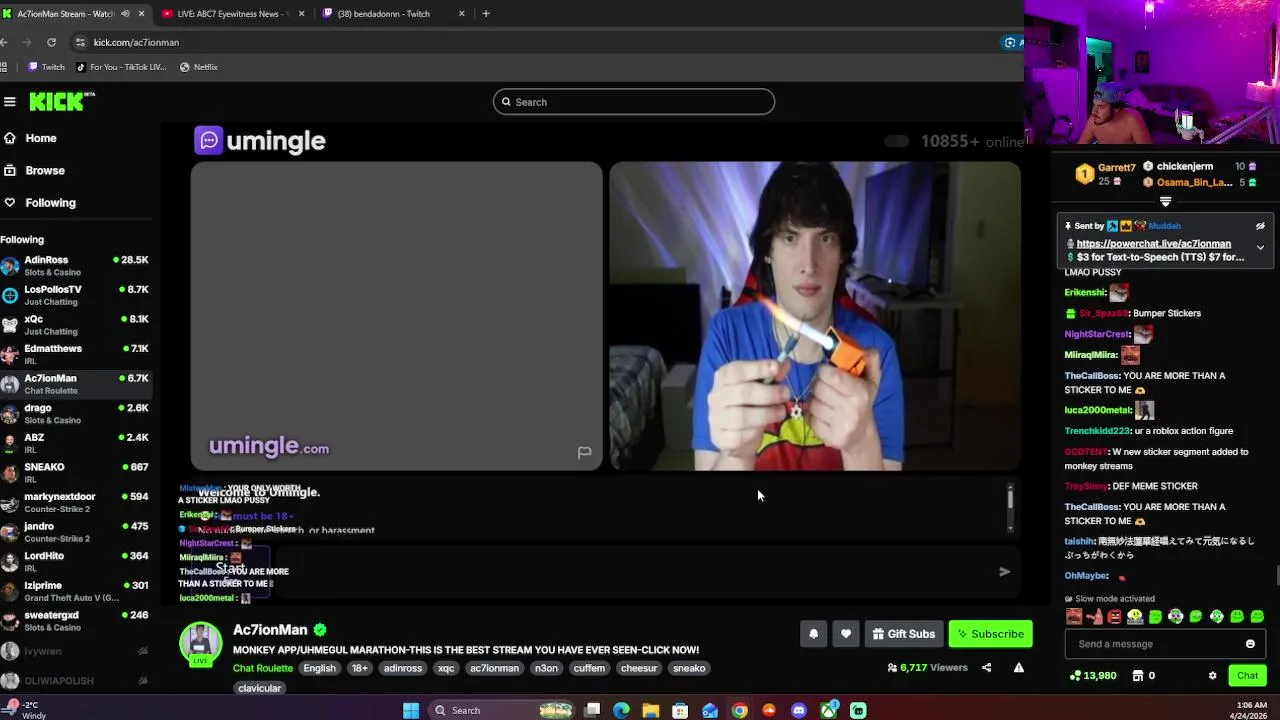The height and width of the screenshot is (720, 1280).
Task: Open AdinRoss channel in Following list
Action: point(75,265)
